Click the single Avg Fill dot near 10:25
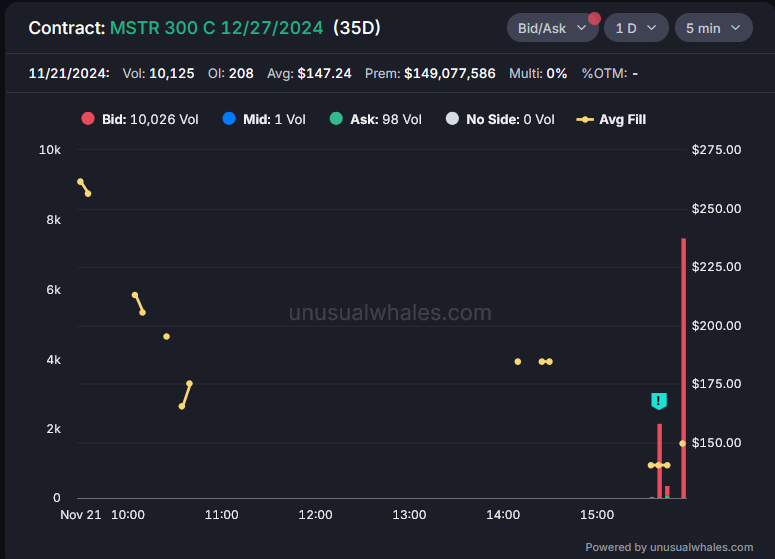 point(167,337)
